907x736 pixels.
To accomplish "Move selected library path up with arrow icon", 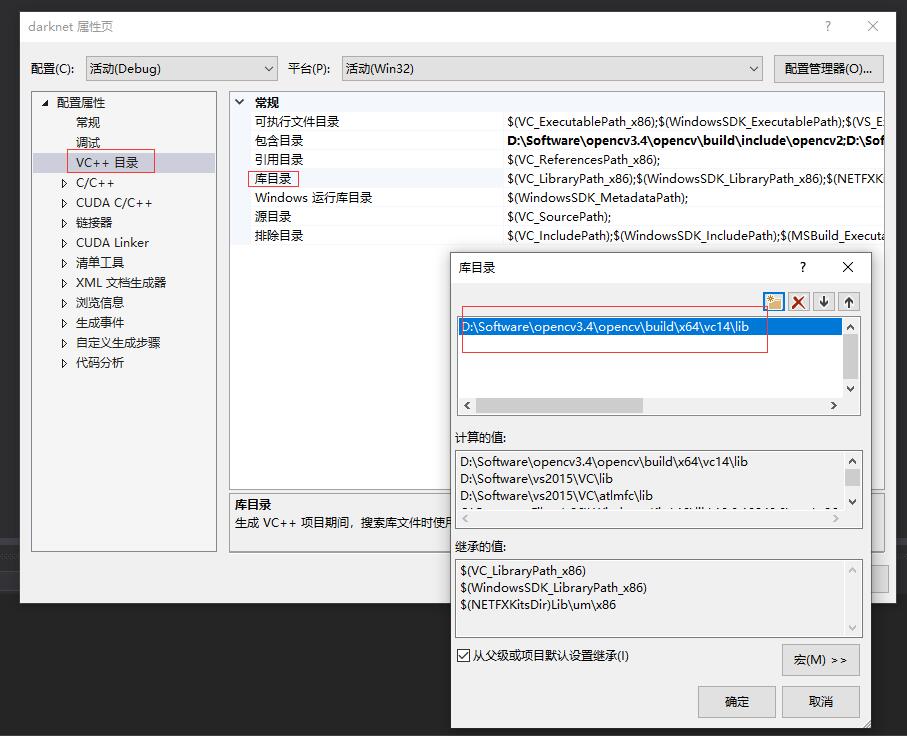I will point(849,301).
